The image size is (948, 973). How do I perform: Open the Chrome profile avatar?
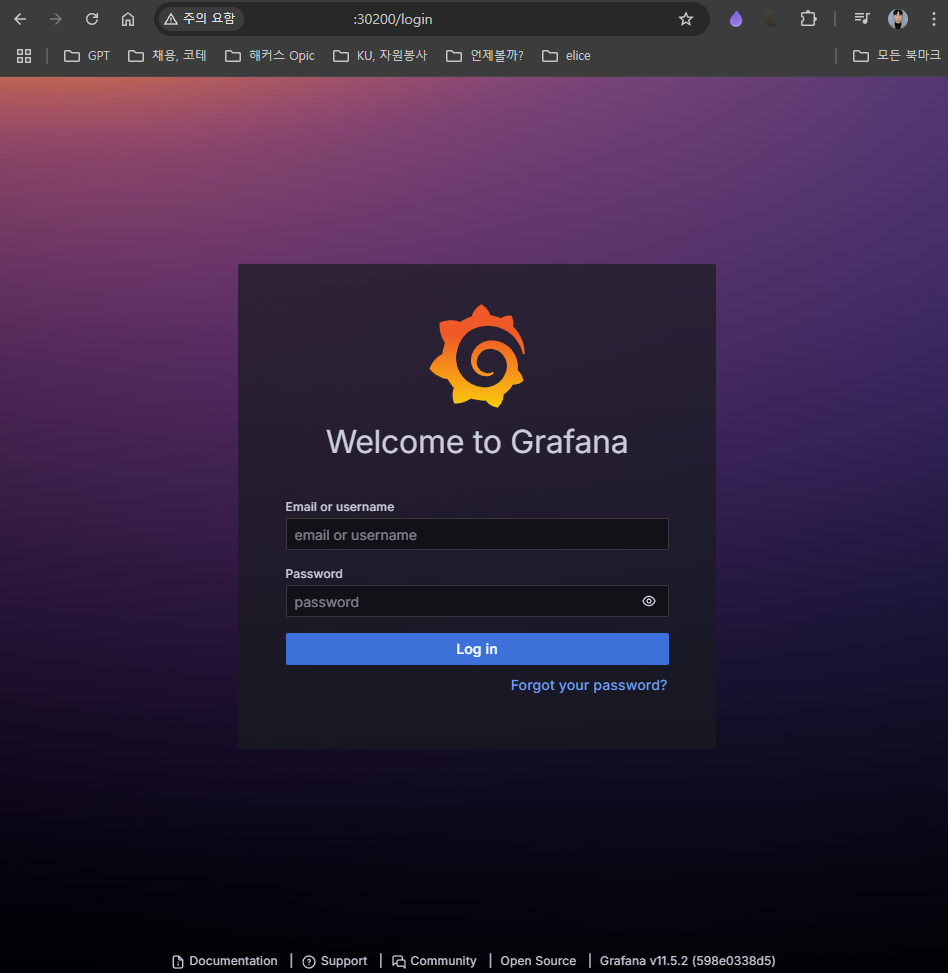[x=898, y=19]
